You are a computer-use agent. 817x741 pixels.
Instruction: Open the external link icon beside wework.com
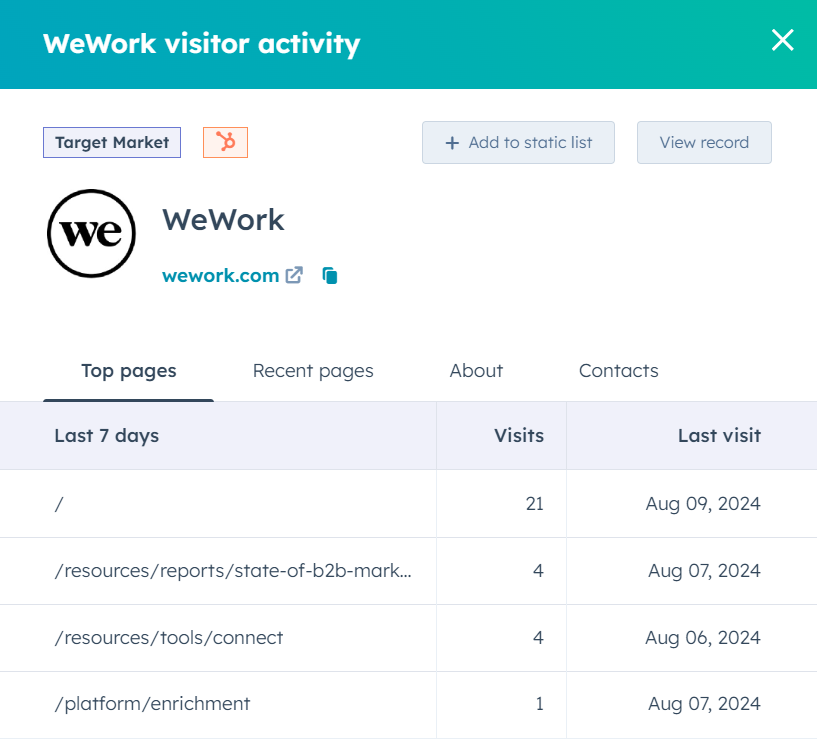294,275
